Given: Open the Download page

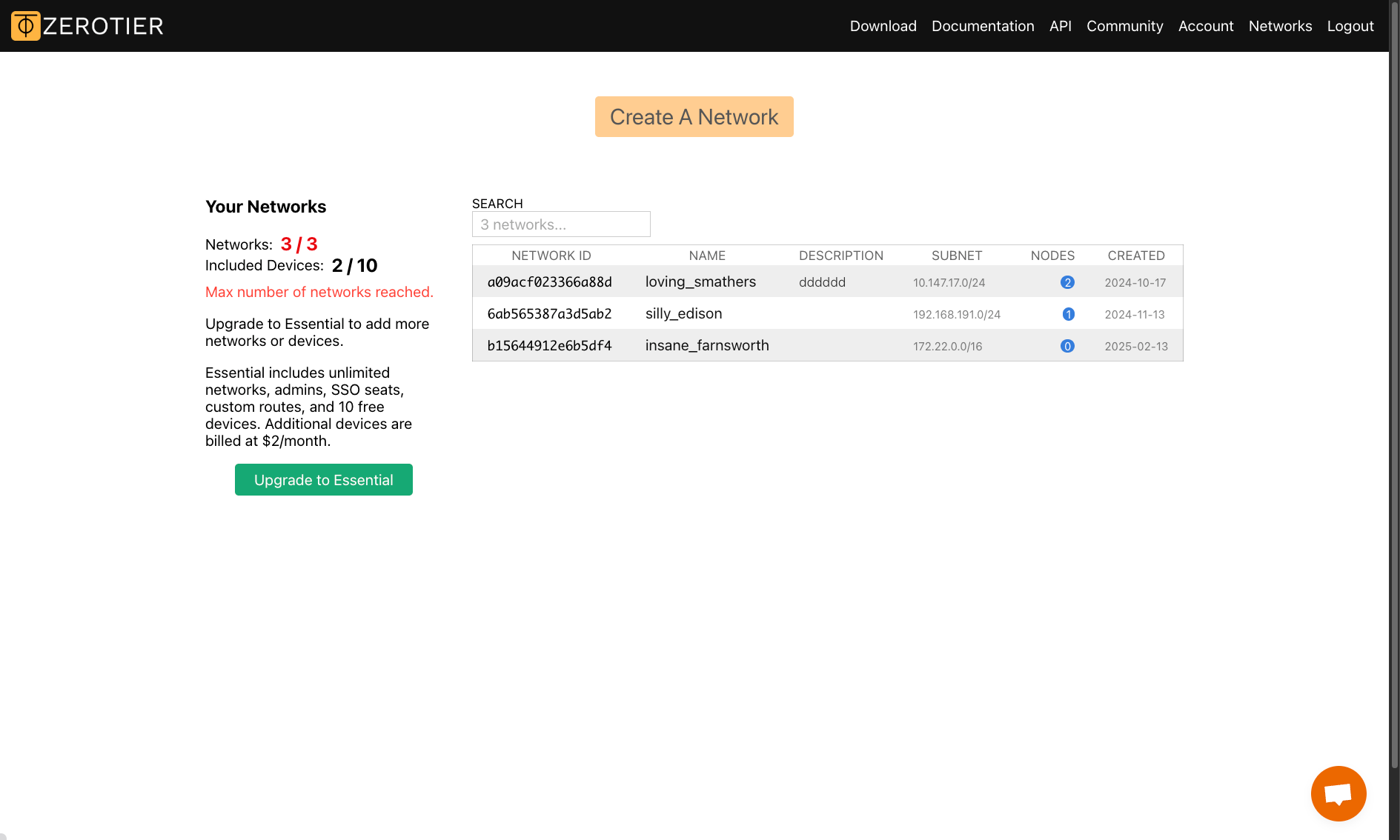Looking at the screenshot, I should click(x=883, y=25).
